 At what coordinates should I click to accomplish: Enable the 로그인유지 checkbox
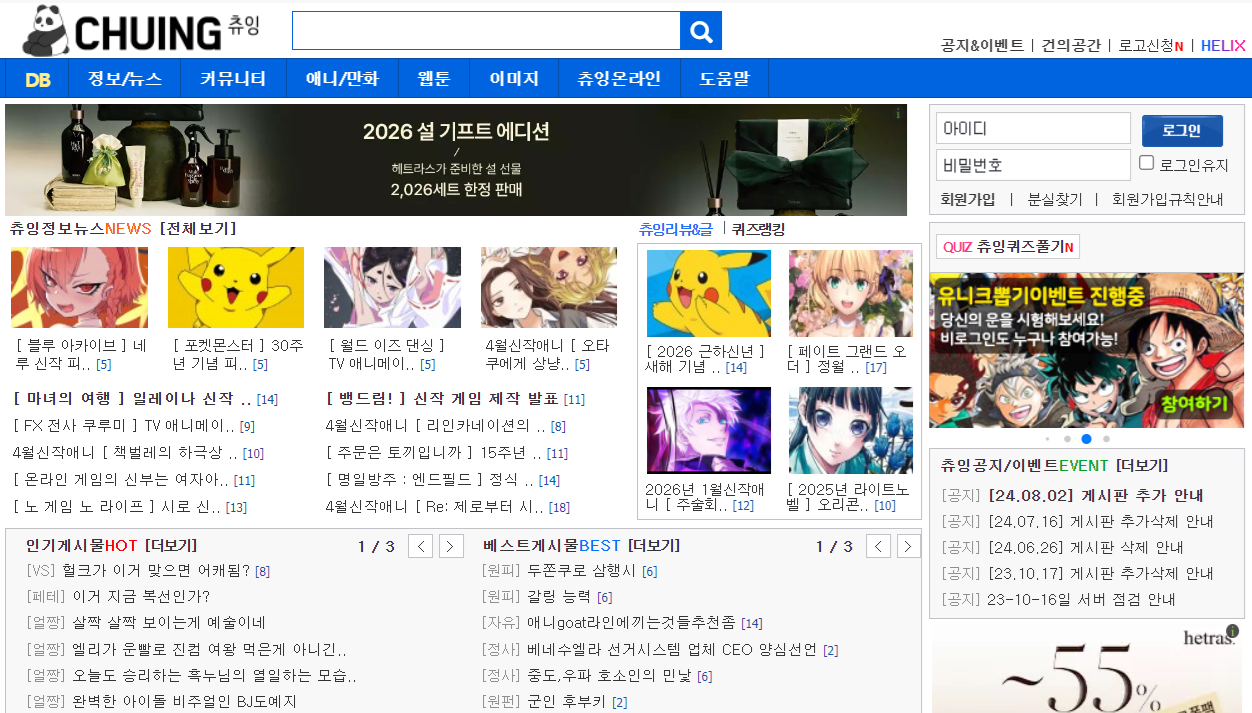pos(1147,163)
